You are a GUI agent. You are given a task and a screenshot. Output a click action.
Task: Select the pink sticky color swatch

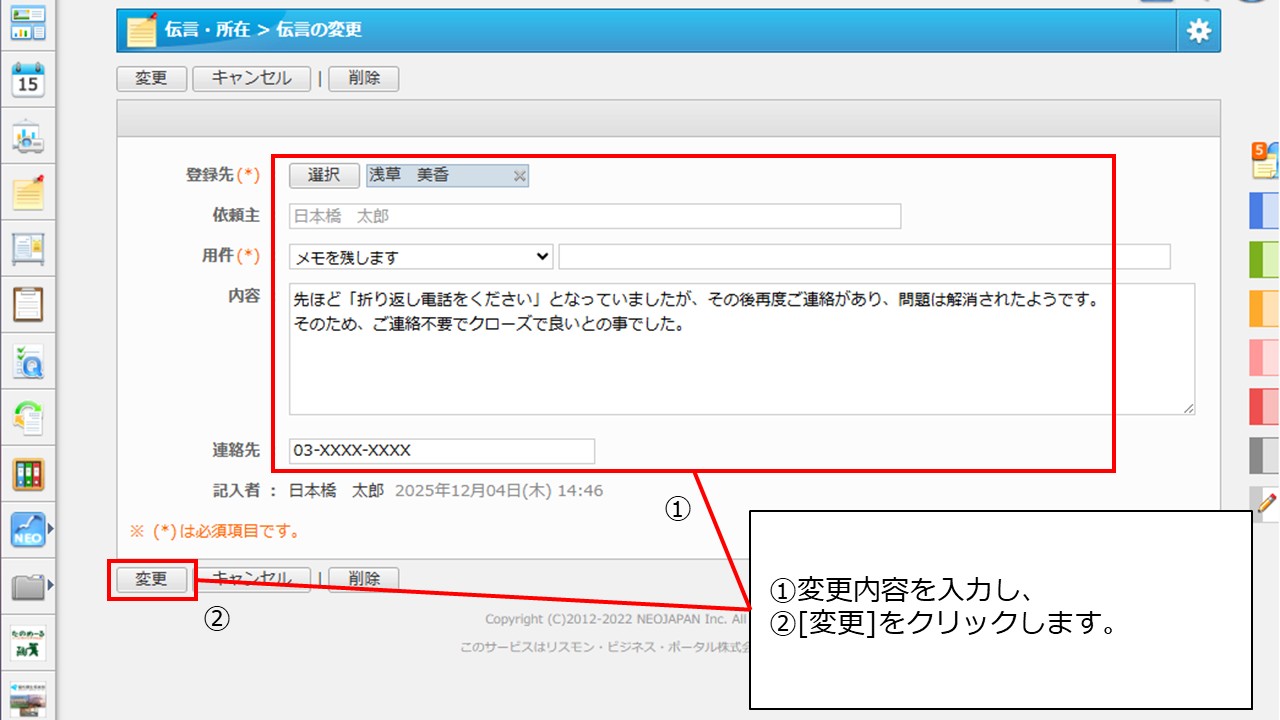point(1265,357)
